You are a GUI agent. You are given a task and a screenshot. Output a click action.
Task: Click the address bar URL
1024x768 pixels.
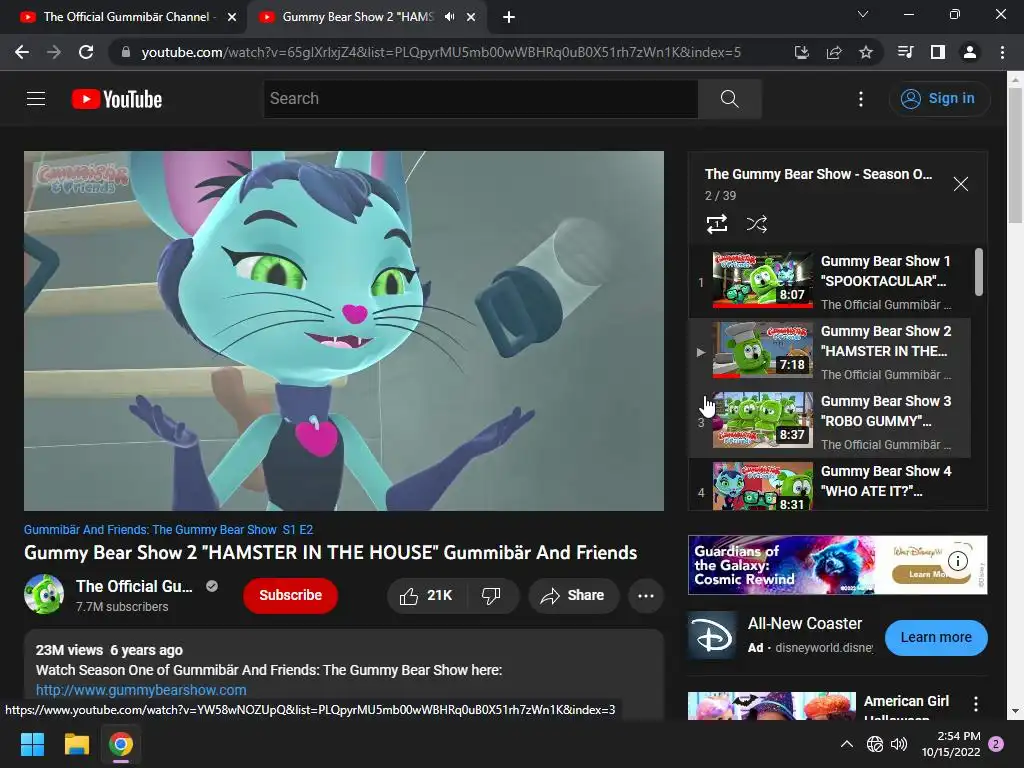click(441, 52)
